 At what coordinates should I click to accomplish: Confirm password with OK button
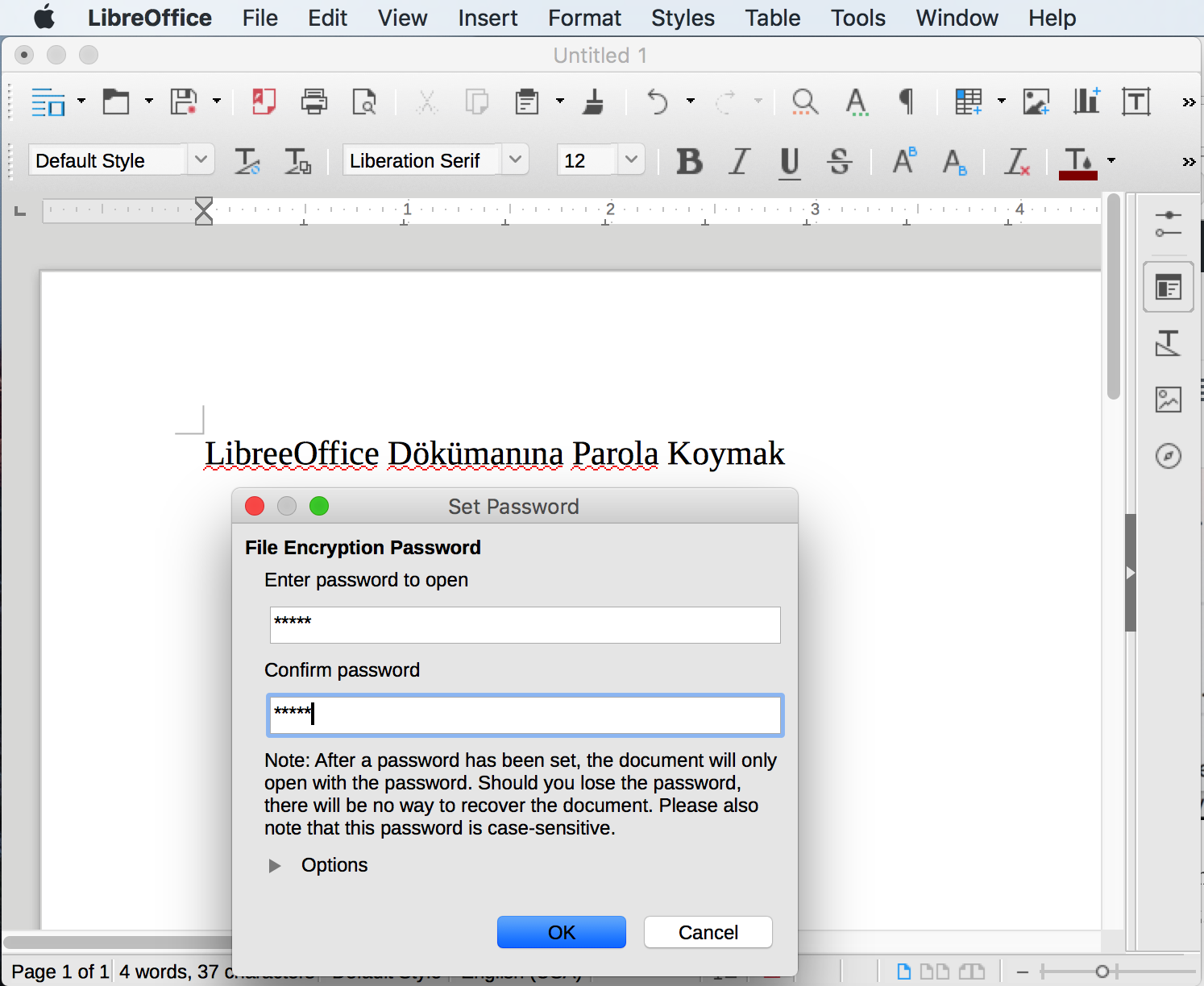[562, 932]
